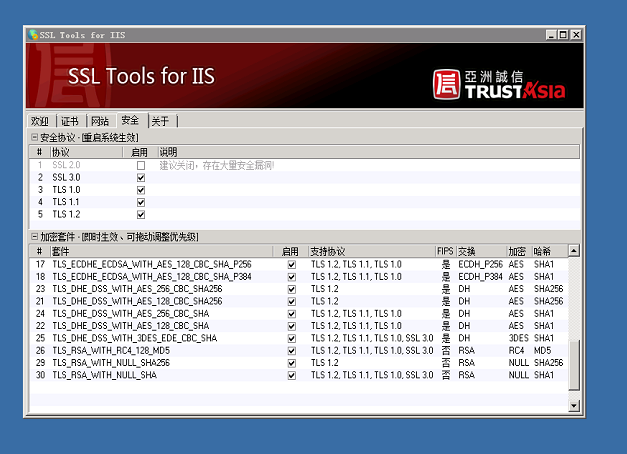627x454 pixels.
Task: Click the 3DES encryption value
Action: 519,338
